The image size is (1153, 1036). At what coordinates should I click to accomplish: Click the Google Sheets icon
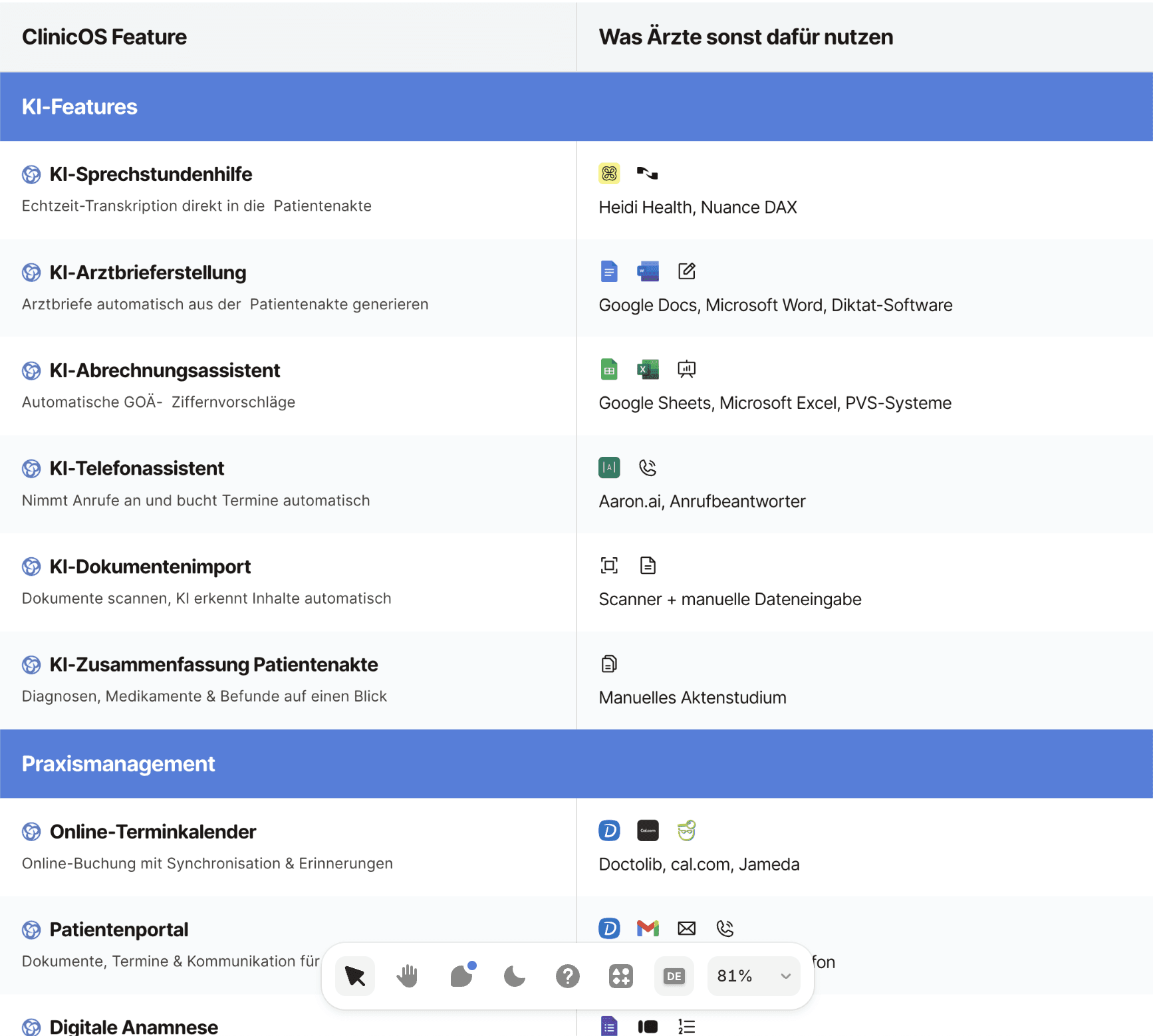(x=609, y=369)
